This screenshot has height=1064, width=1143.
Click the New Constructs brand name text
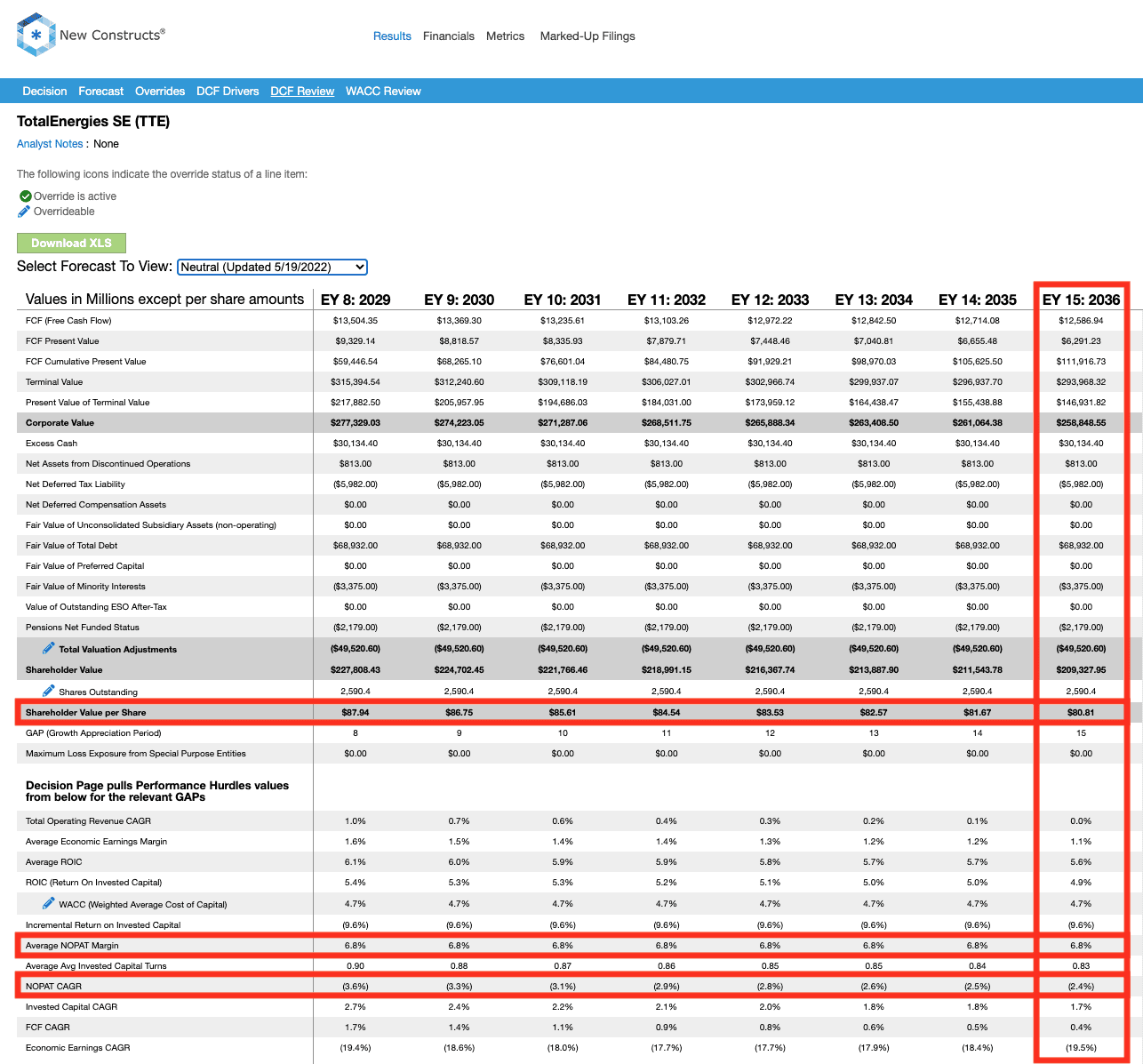(x=112, y=36)
